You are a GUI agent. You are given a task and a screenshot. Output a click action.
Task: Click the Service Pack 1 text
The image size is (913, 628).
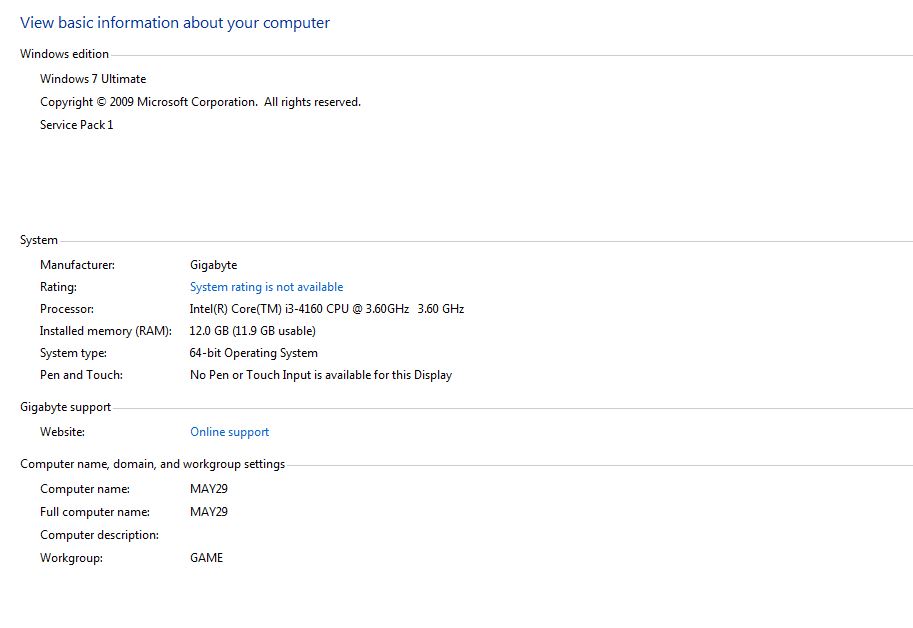coord(77,125)
